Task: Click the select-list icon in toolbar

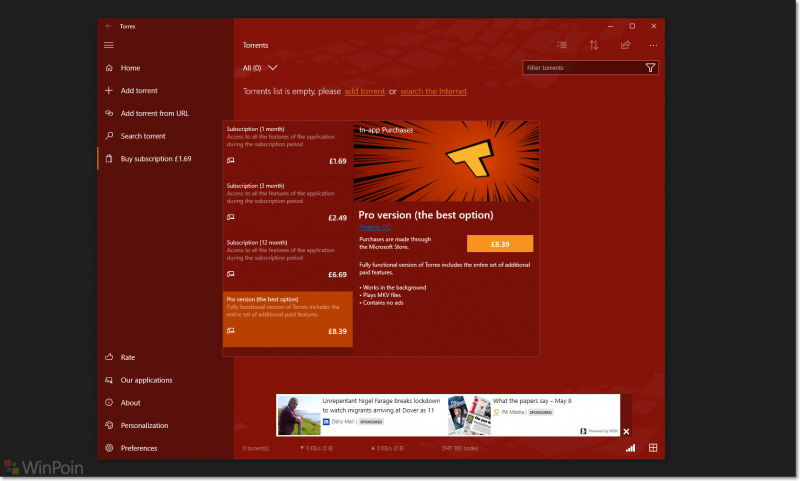Action: (562, 45)
